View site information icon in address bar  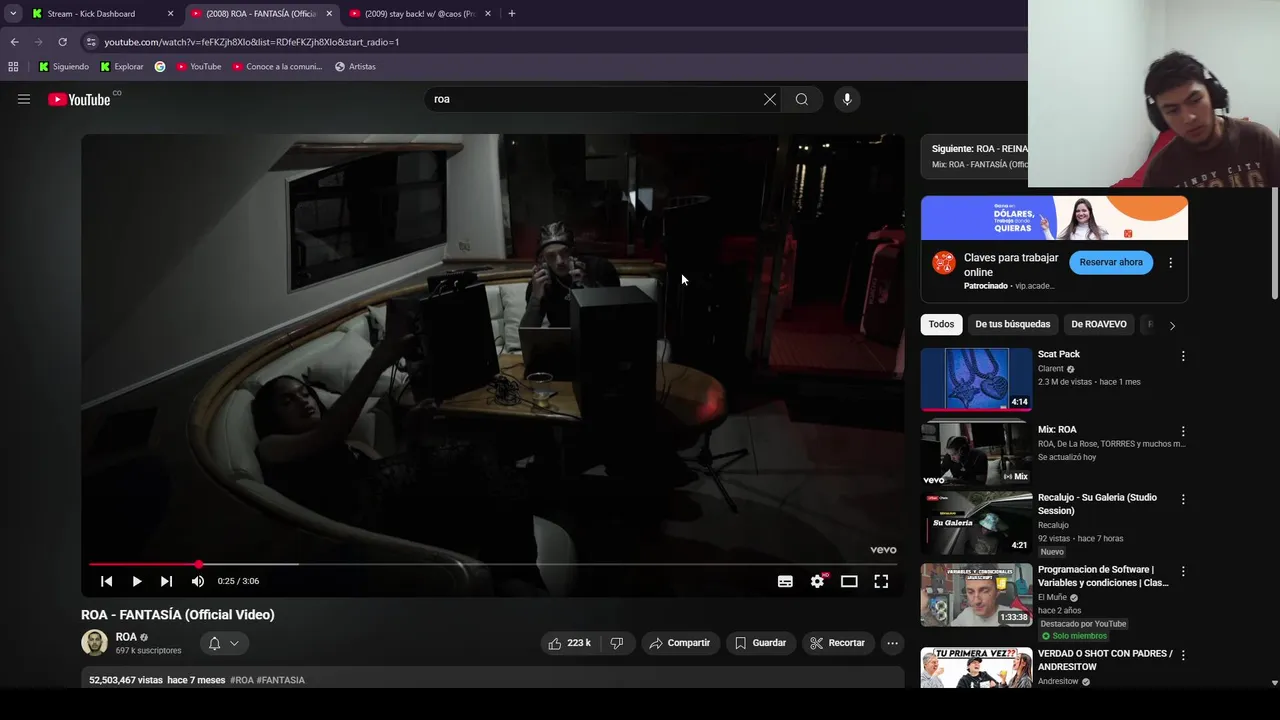pyautogui.click(x=91, y=42)
